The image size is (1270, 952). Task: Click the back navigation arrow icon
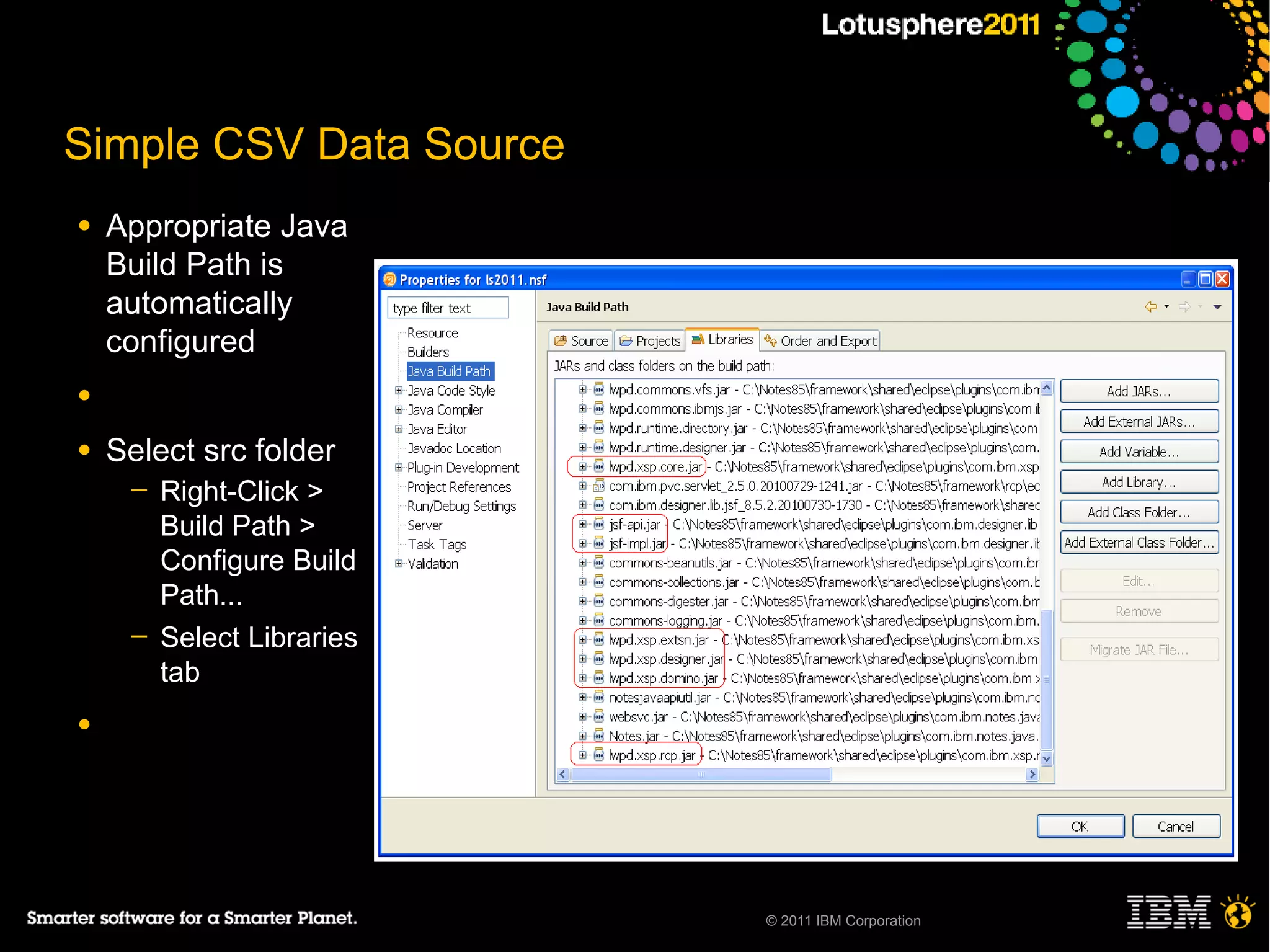[x=1151, y=306]
